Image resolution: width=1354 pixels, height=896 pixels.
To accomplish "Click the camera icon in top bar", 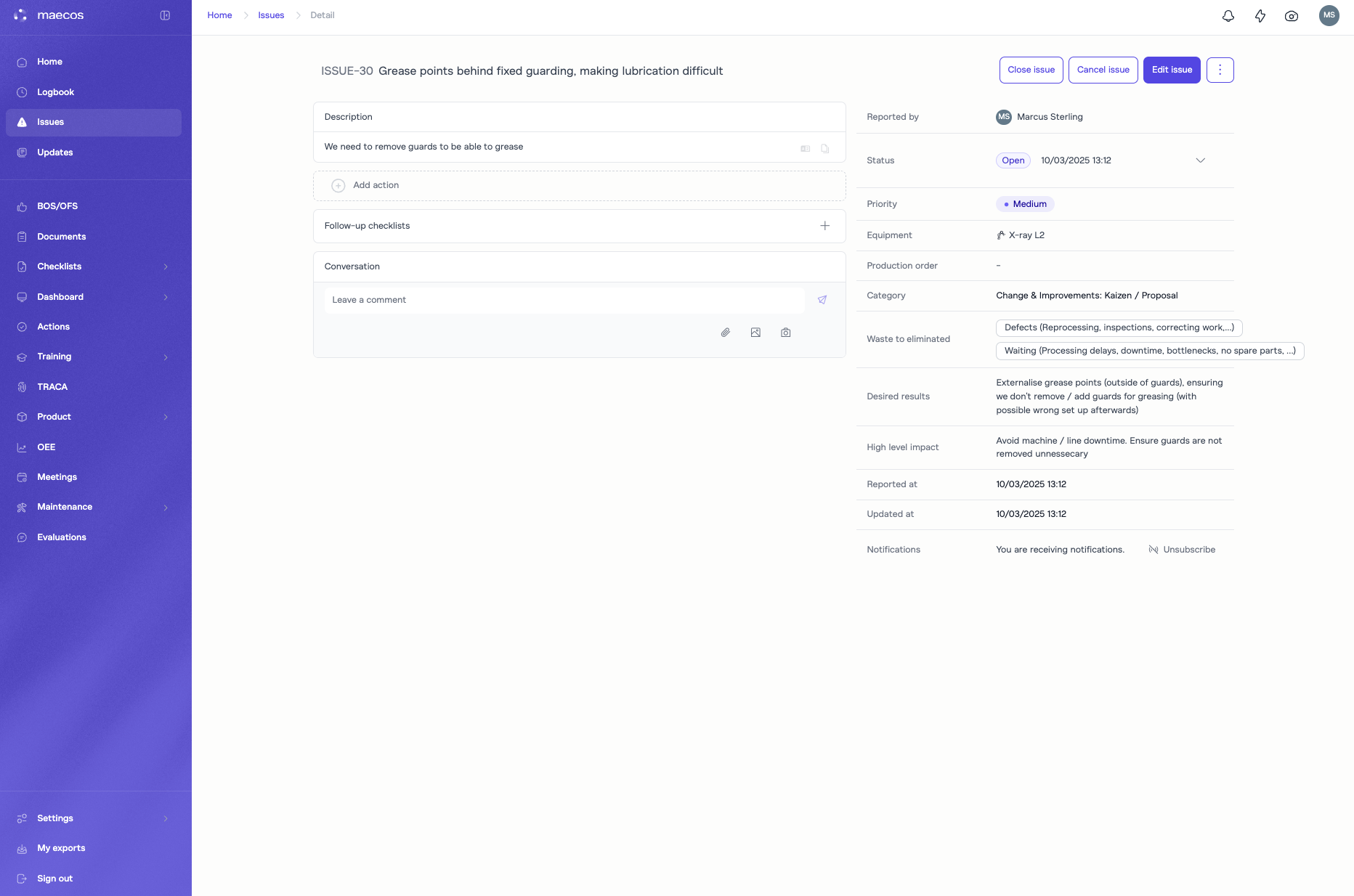I will [x=1292, y=16].
